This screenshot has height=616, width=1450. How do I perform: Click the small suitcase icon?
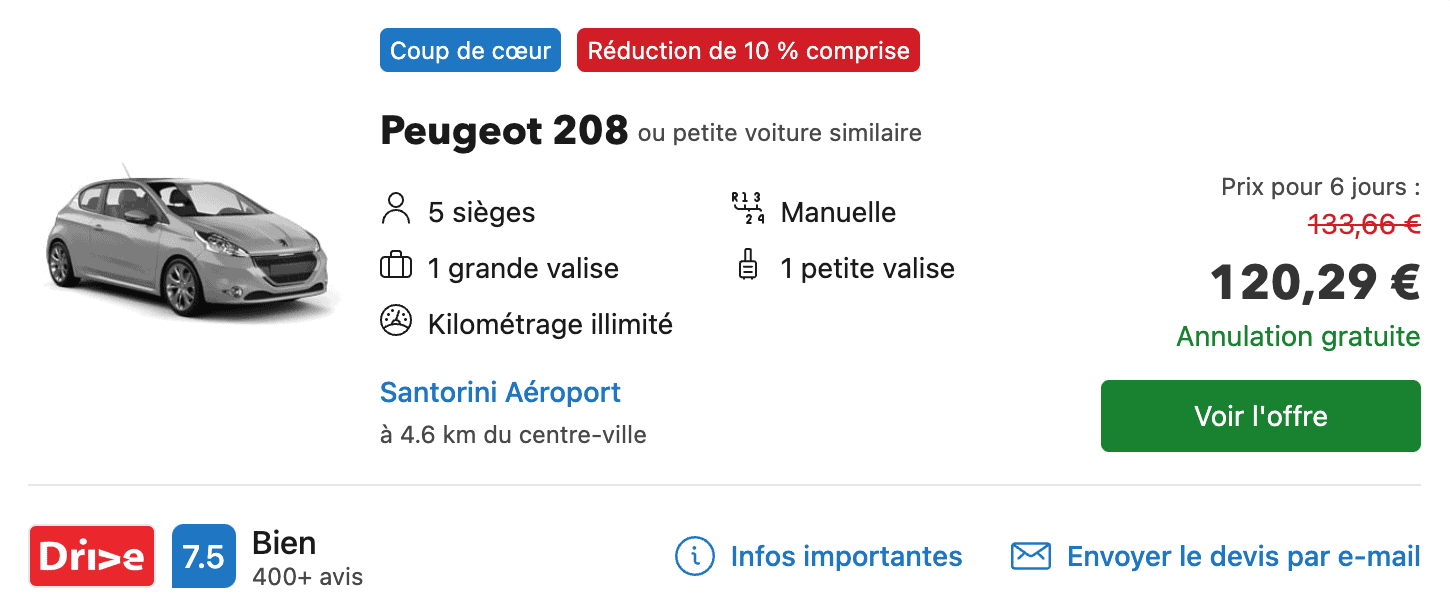(x=746, y=267)
